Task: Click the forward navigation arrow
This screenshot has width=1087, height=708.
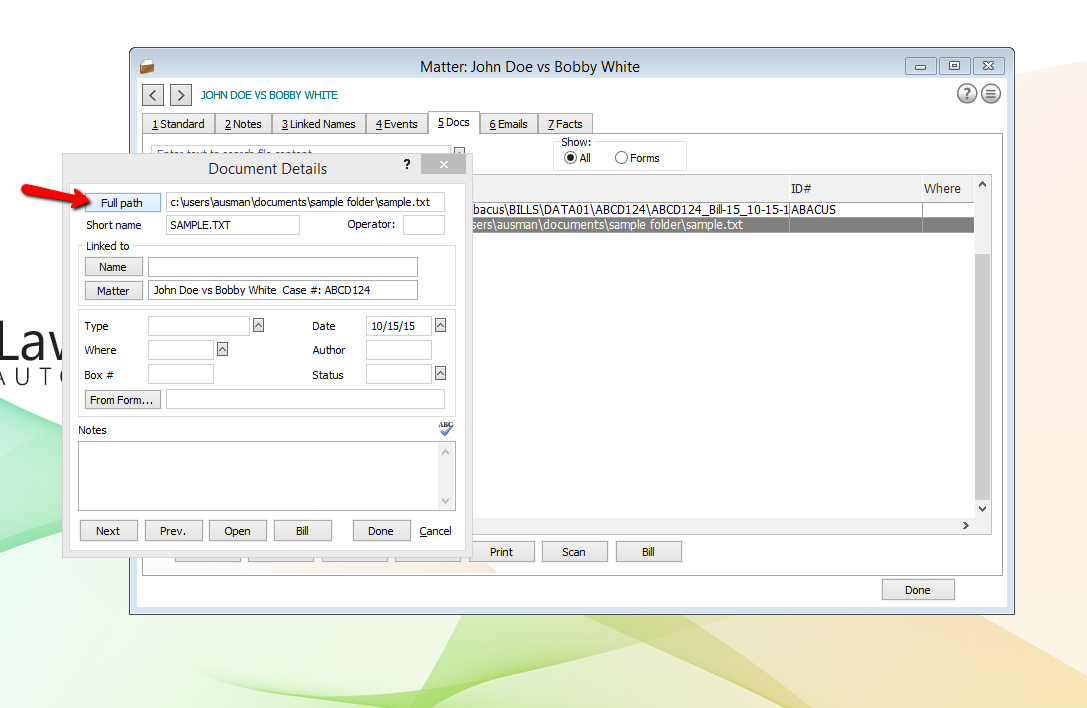Action: tap(180, 94)
